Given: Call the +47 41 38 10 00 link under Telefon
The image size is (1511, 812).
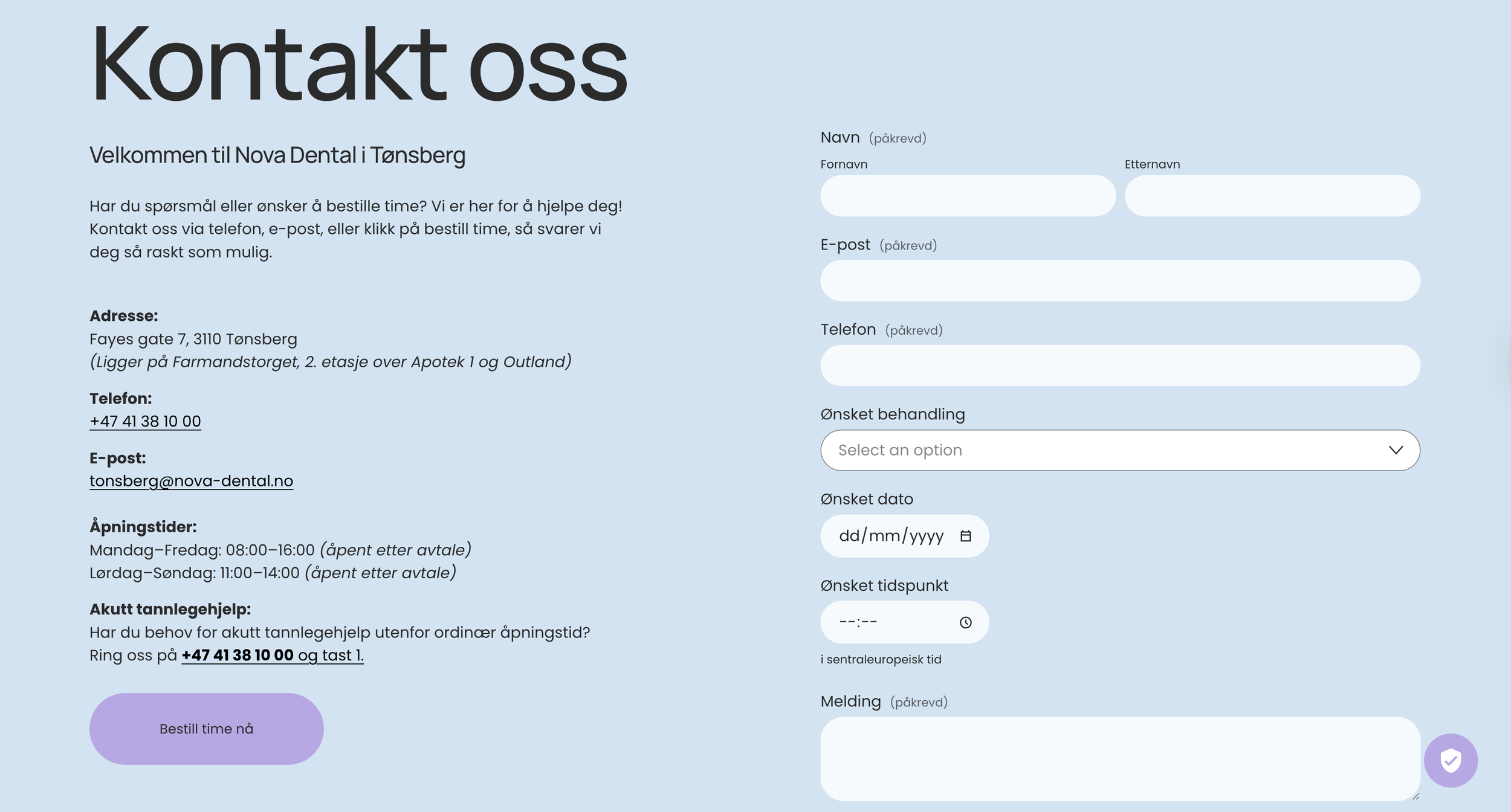Looking at the screenshot, I should pos(145,421).
